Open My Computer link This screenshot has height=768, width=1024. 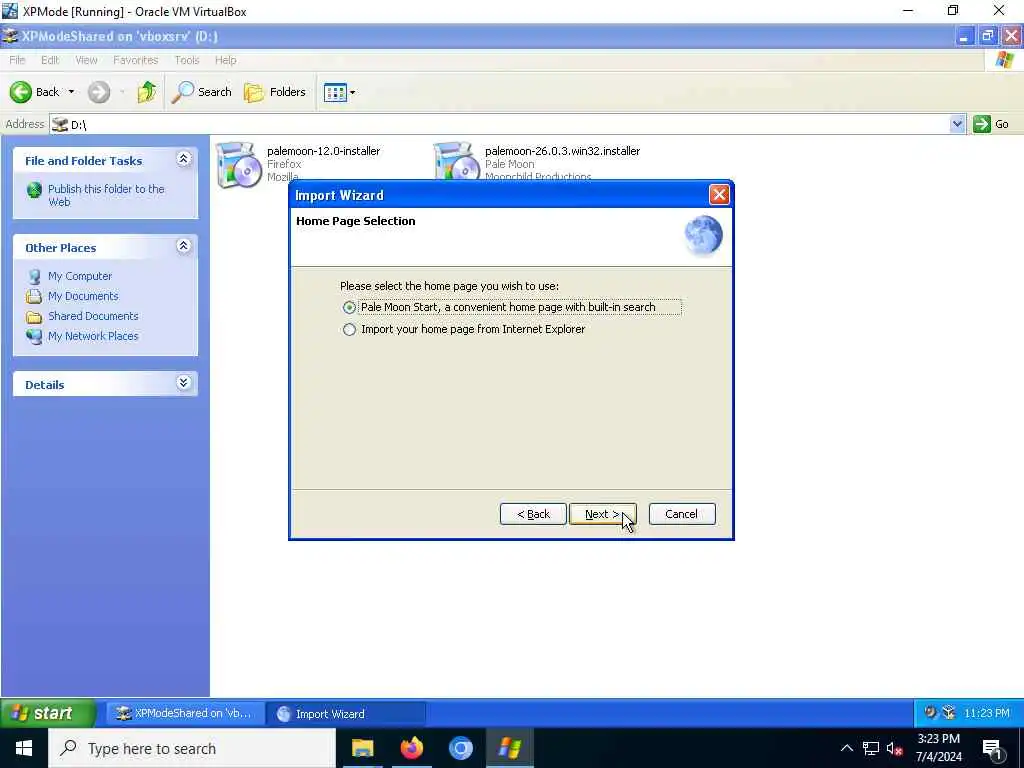[x=80, y=276]
